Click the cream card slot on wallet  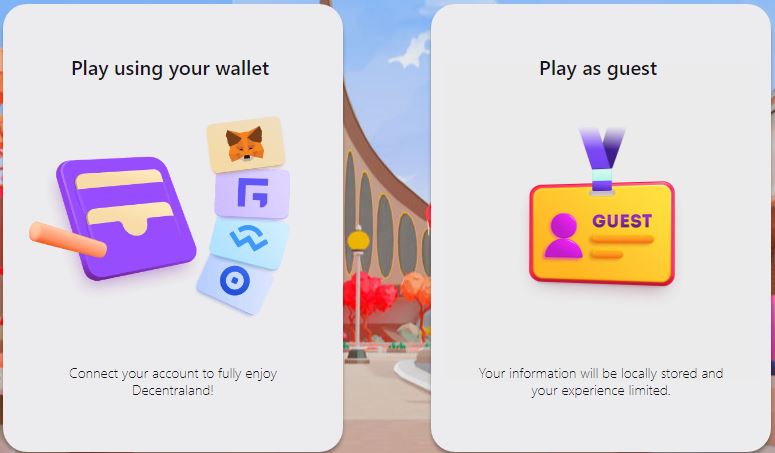119,179
